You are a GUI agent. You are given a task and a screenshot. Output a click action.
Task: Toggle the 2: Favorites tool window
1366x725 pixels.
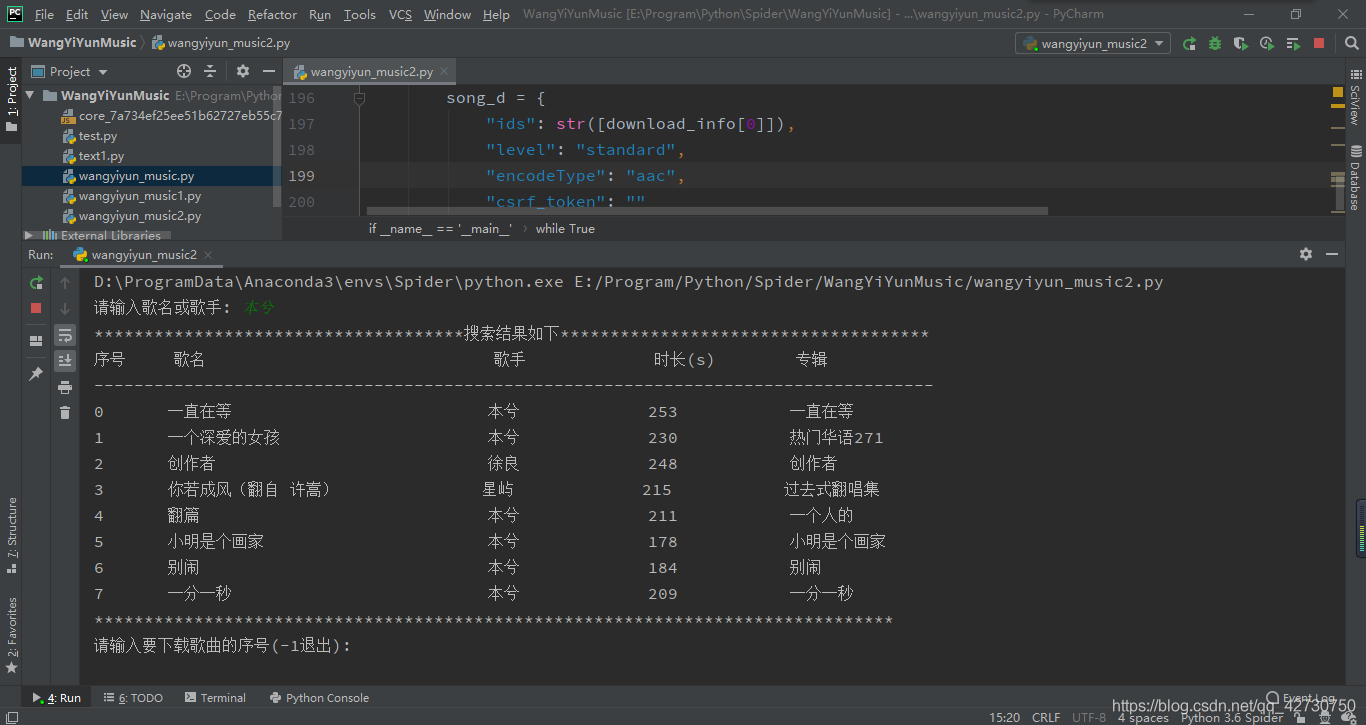click(11, 636)
